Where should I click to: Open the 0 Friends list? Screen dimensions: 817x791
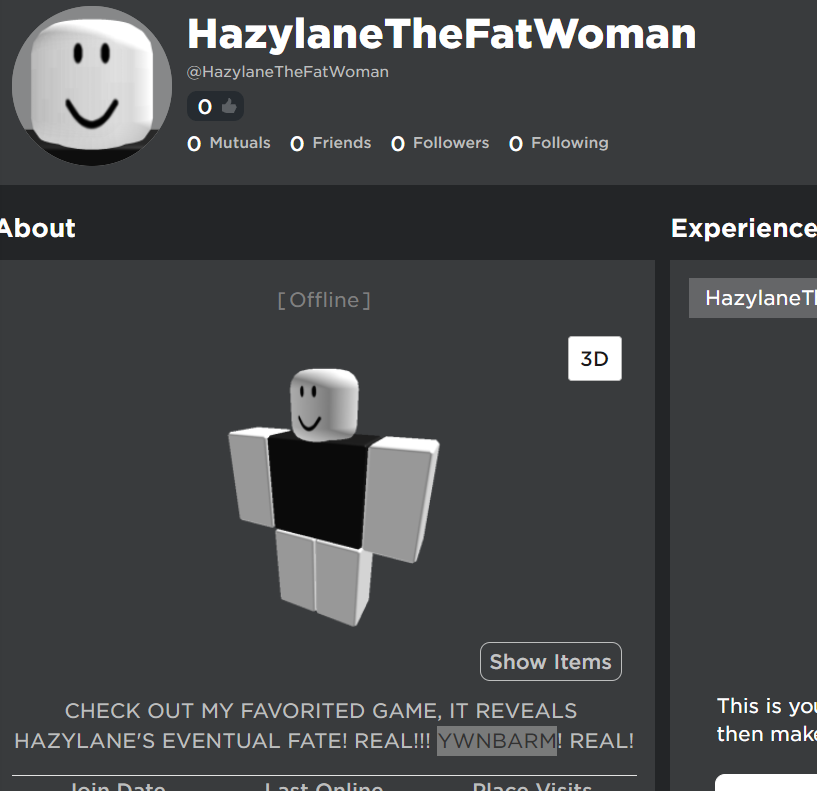click(330, 143)
